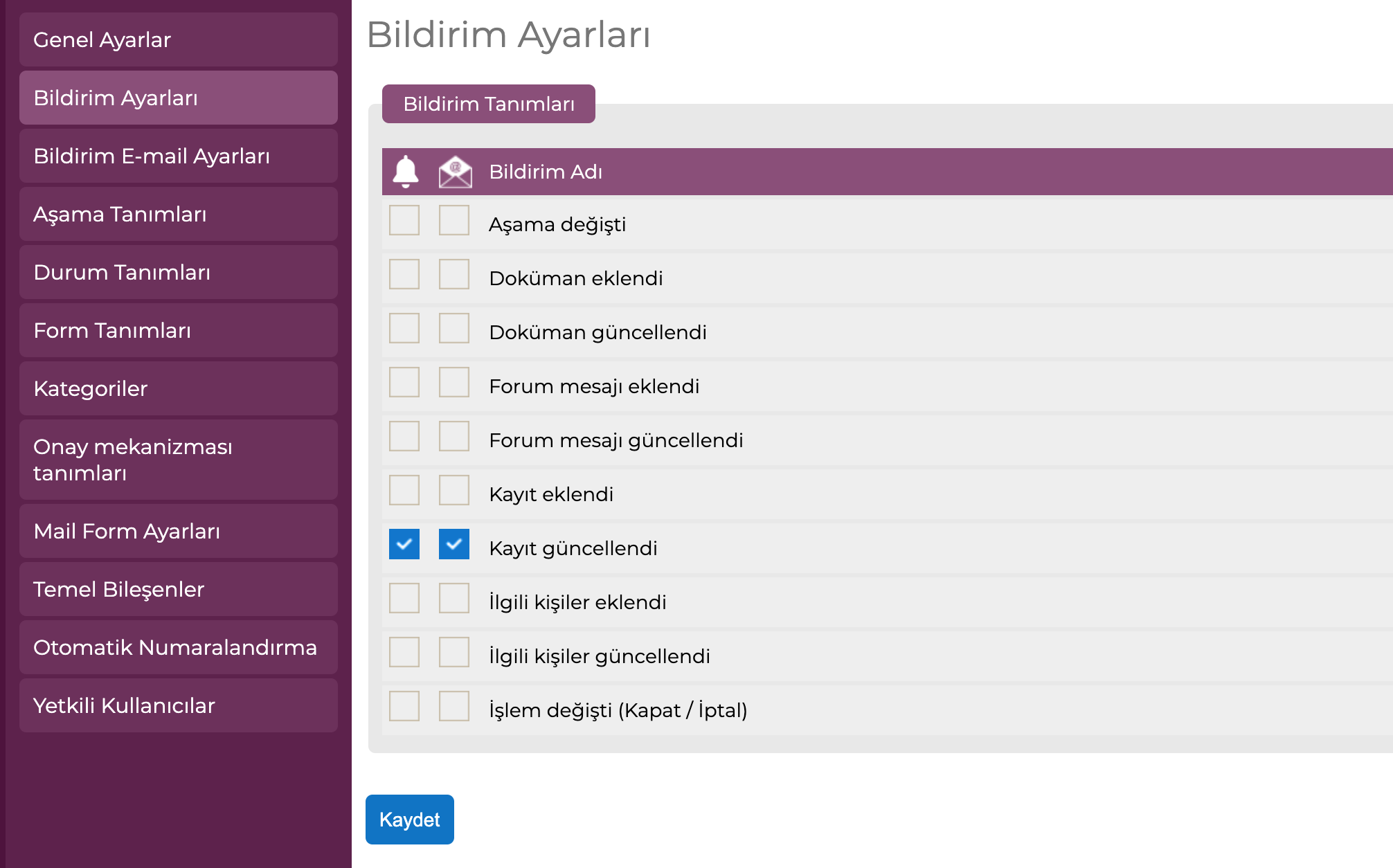
Task: Enable bell notification for Aşama değişti
Action: pos(404,220)
